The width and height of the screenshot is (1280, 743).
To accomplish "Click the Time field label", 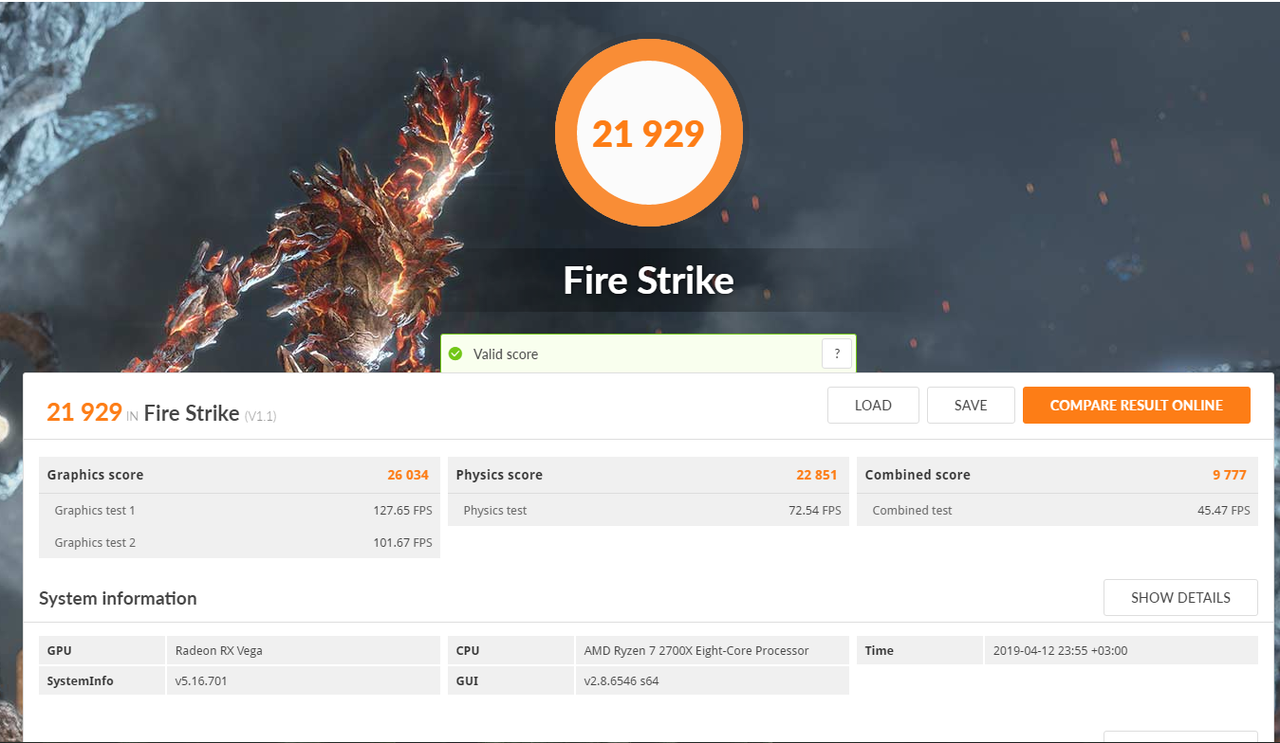I will 879,650.
